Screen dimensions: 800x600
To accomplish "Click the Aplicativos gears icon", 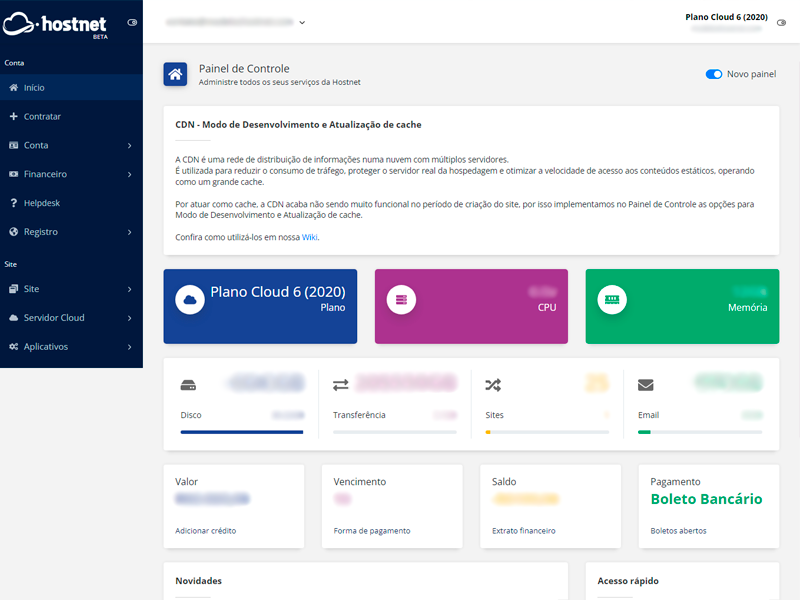I will [14, 346].
